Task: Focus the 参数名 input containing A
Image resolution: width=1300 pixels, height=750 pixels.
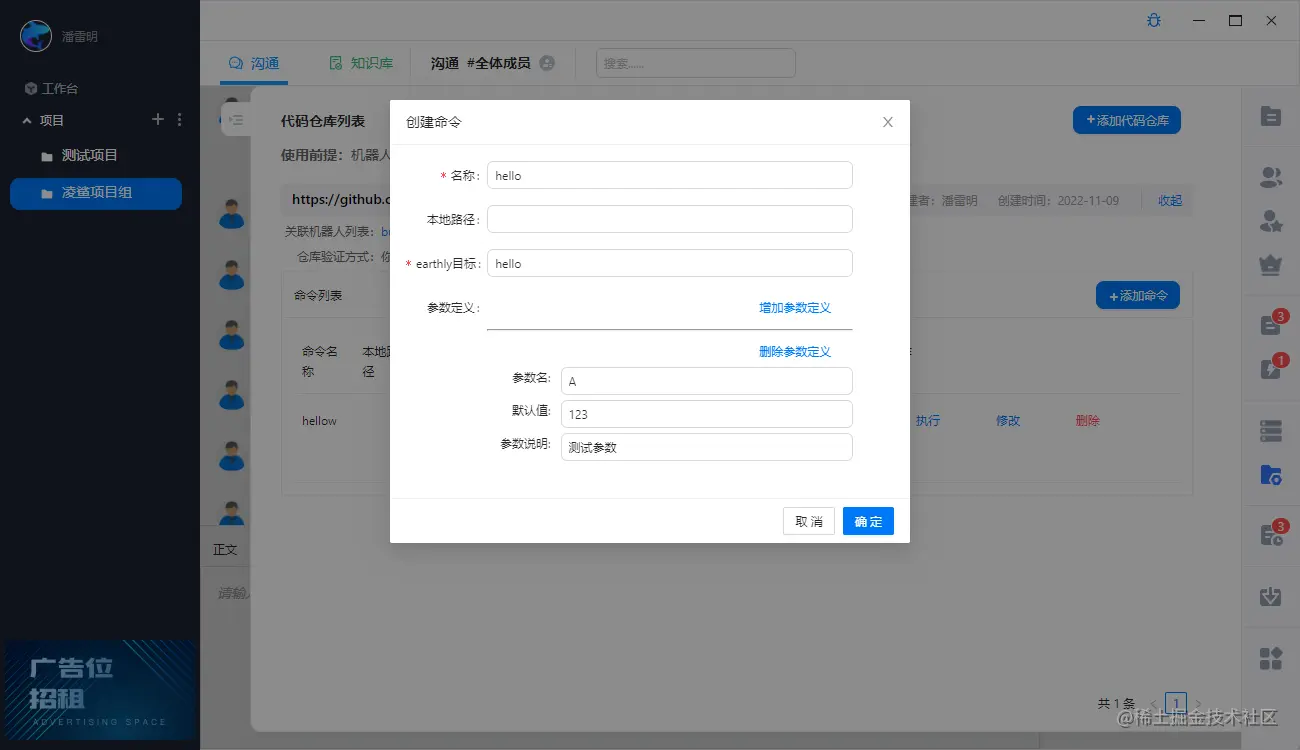Action: click(707, 381)
